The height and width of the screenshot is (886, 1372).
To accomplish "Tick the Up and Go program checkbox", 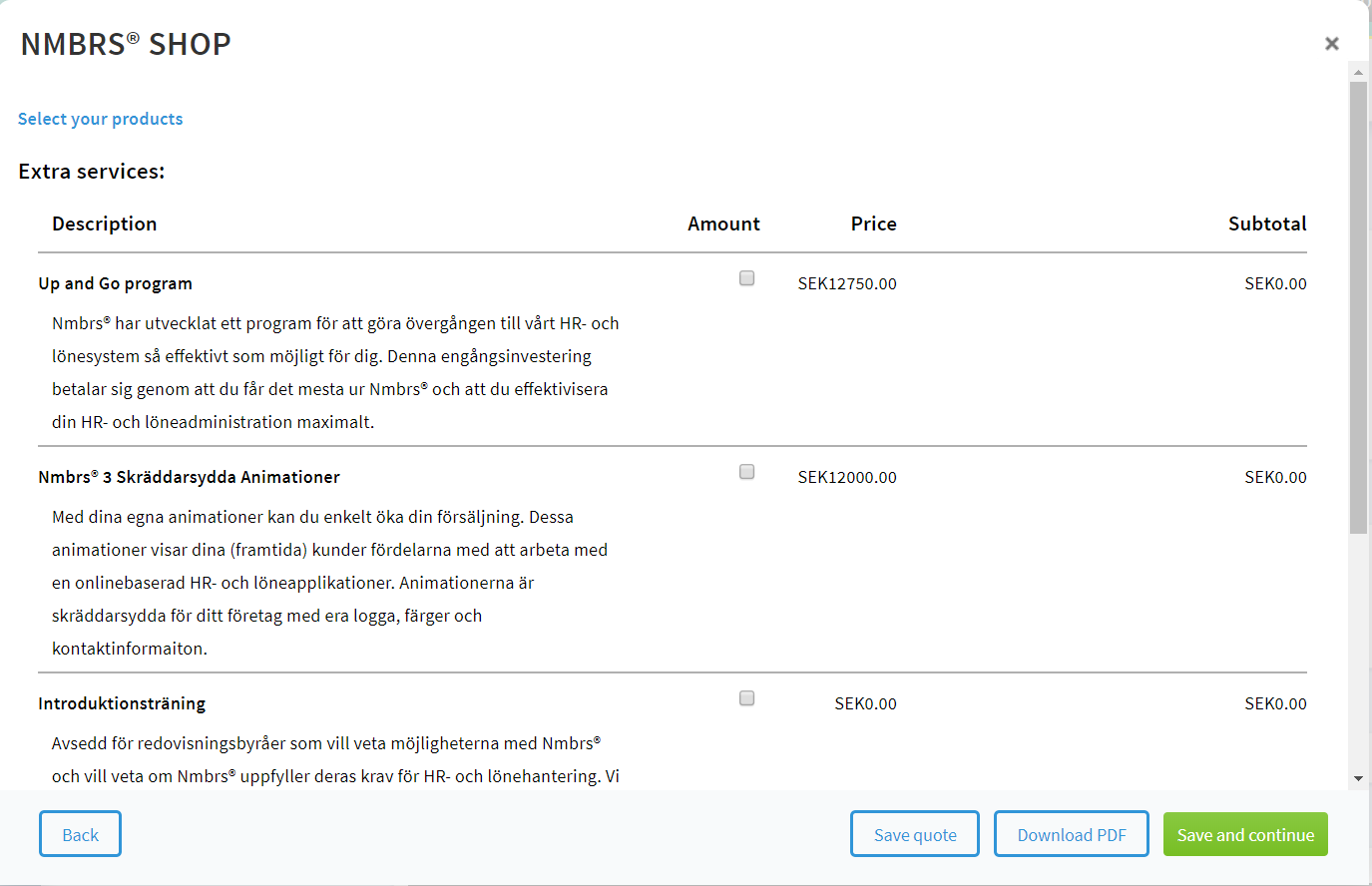I will pos(746,278).
